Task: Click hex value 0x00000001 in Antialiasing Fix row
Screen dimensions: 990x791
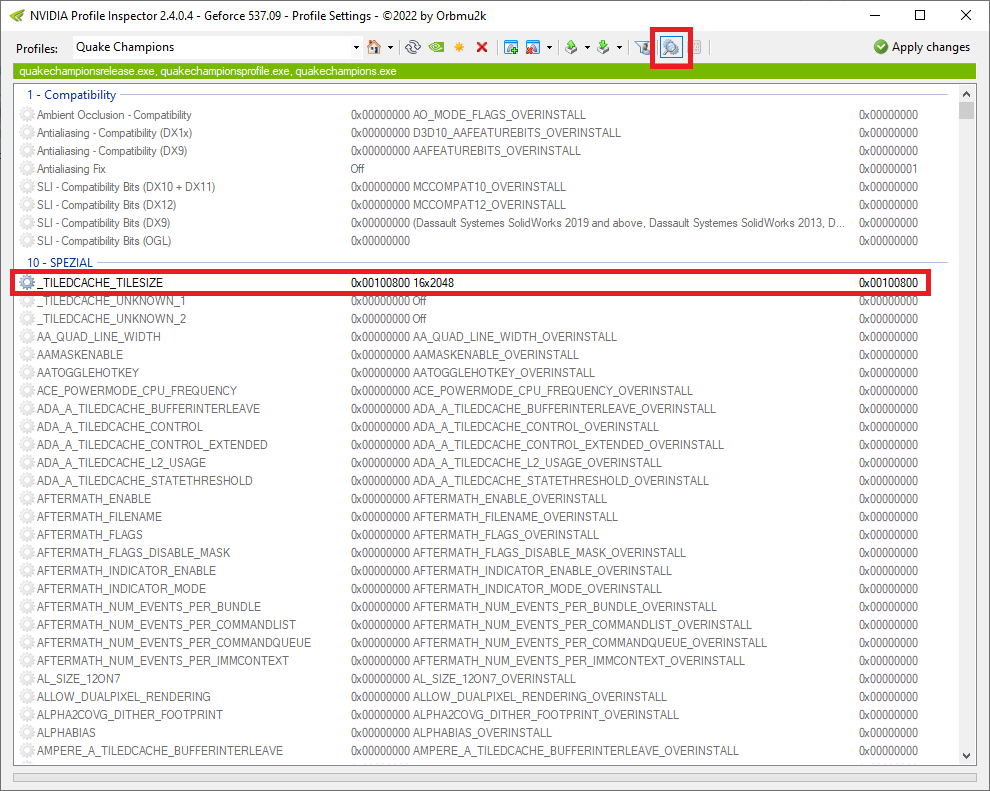Action: 888,169
